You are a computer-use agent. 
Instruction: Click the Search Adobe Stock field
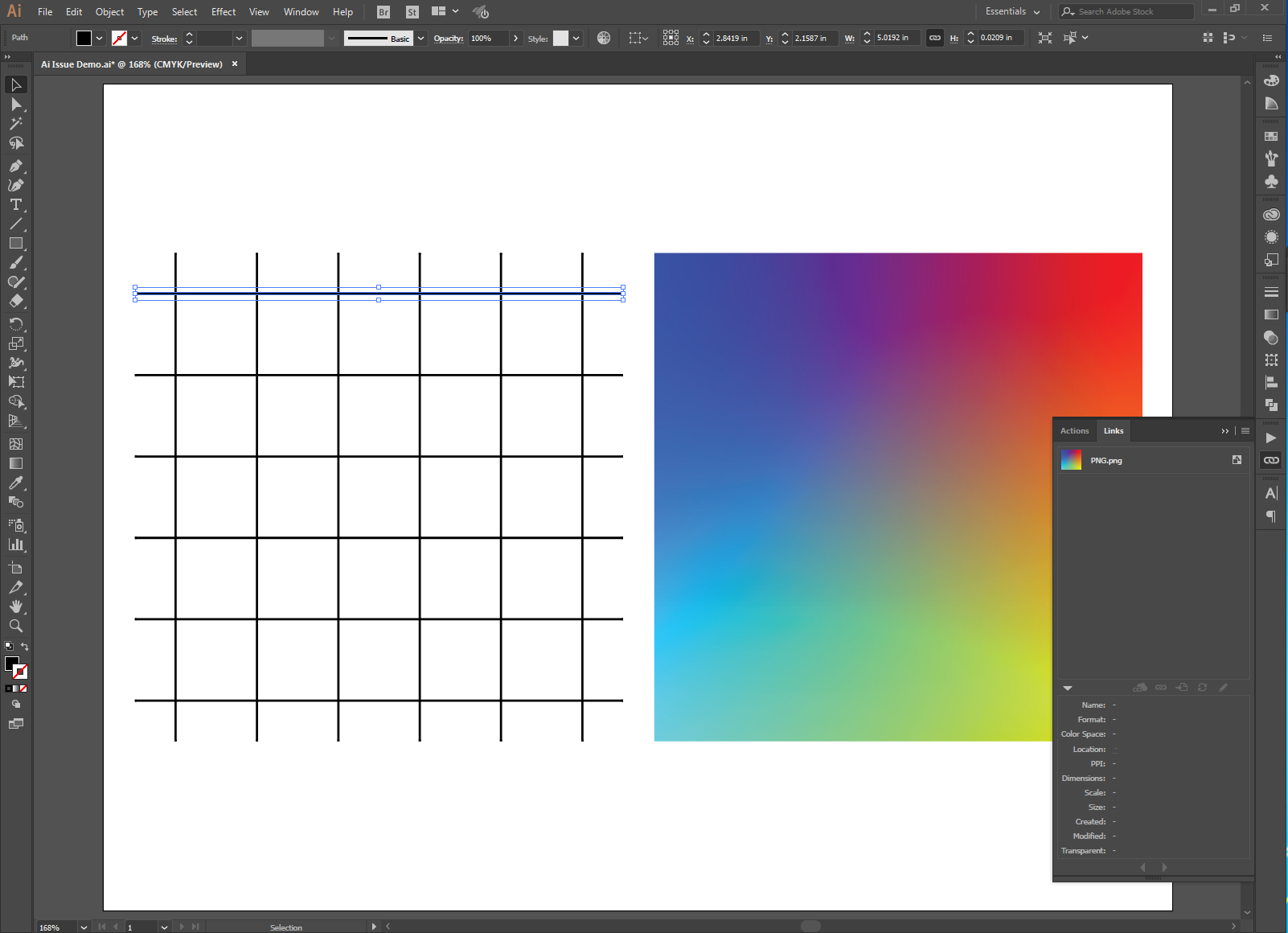pyautogui.click(x=1126, y=11)
